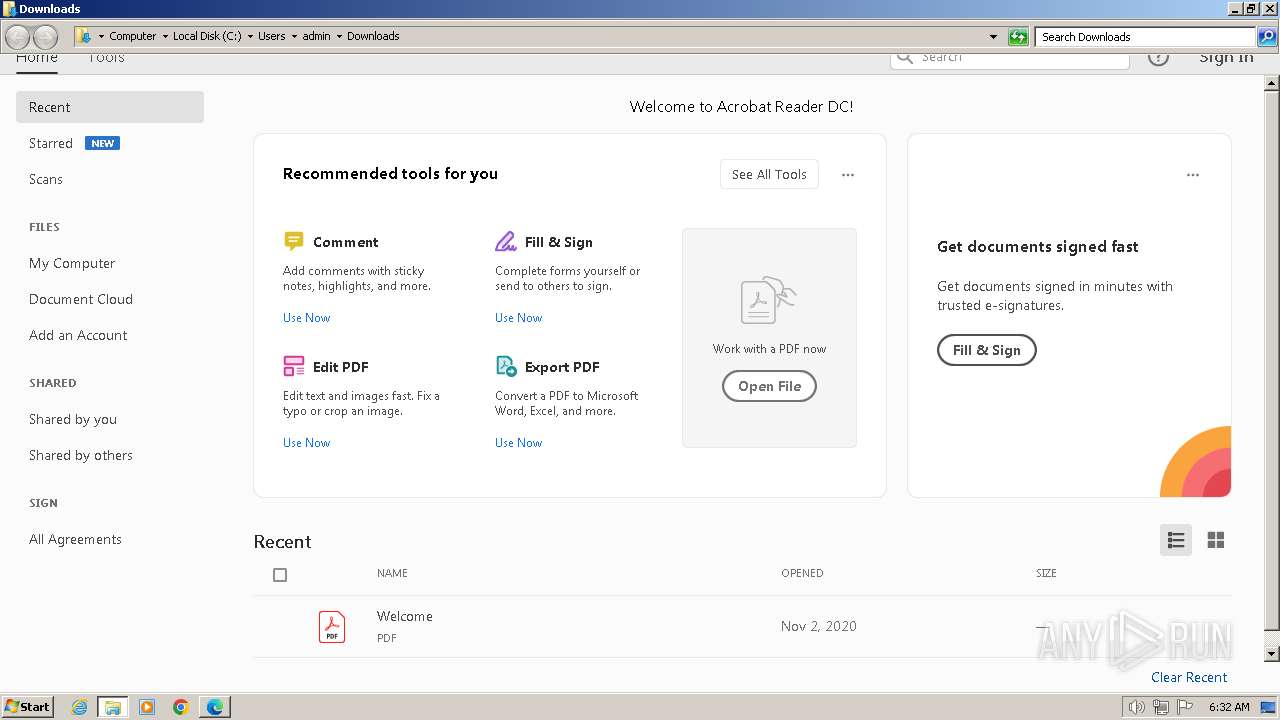Sort by SIZE column header
This screenshot has width=1280, height=720.
pyautogui.click(x=1046, y=573)
